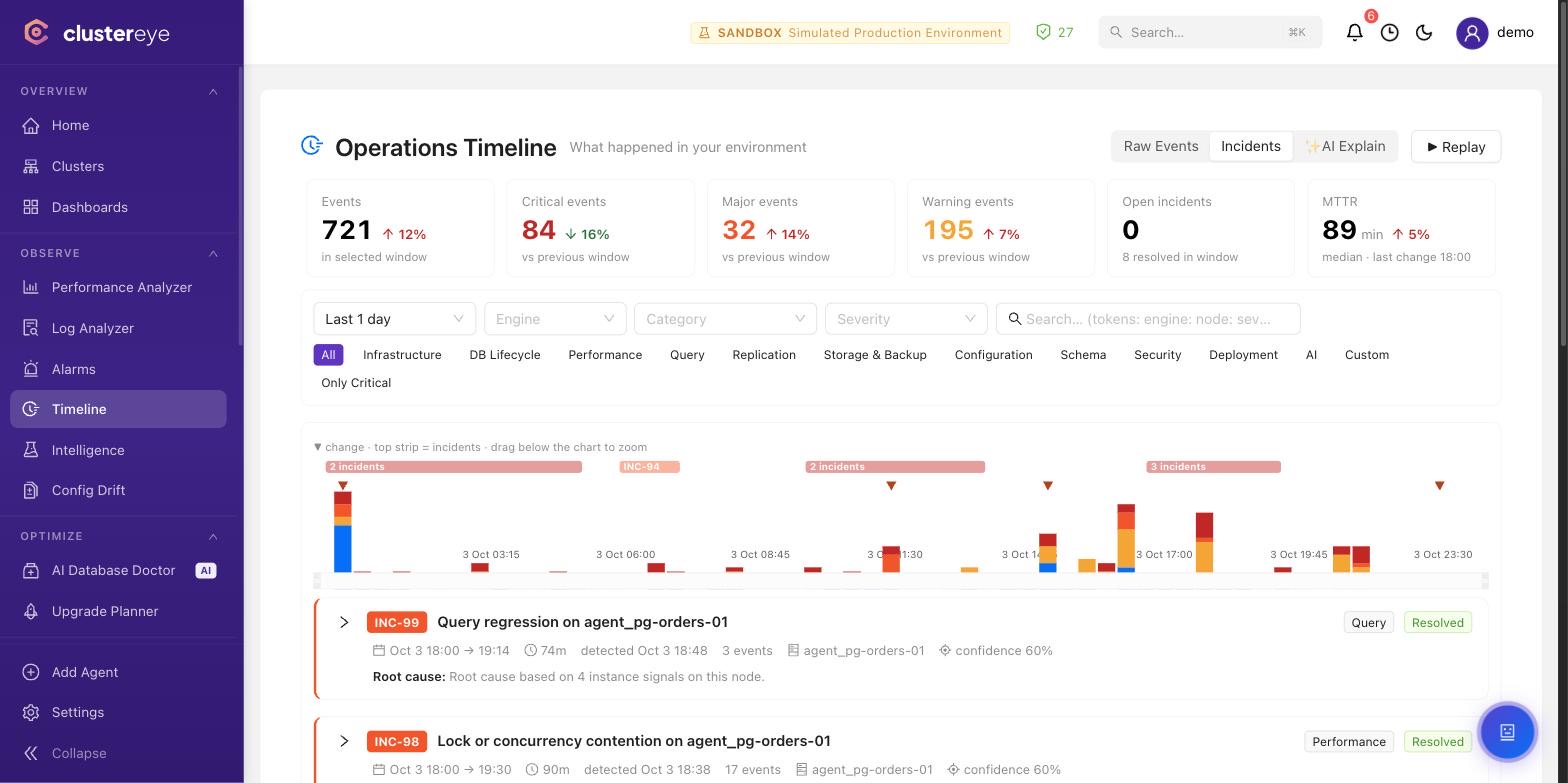The image size is (1568, 783).
Task: Collapse the sidebar
Action: click(118, 753)
